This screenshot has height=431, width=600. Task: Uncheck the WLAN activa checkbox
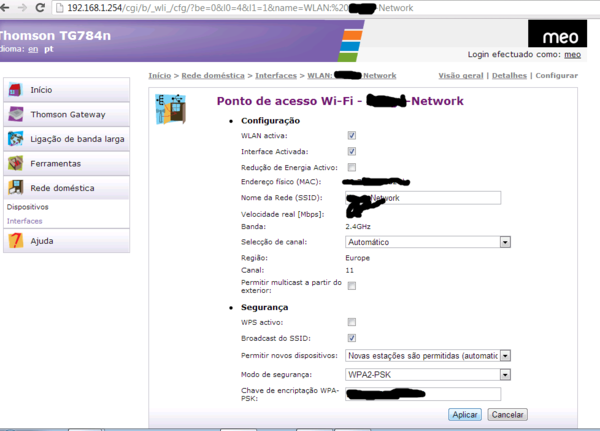(352, 136)
